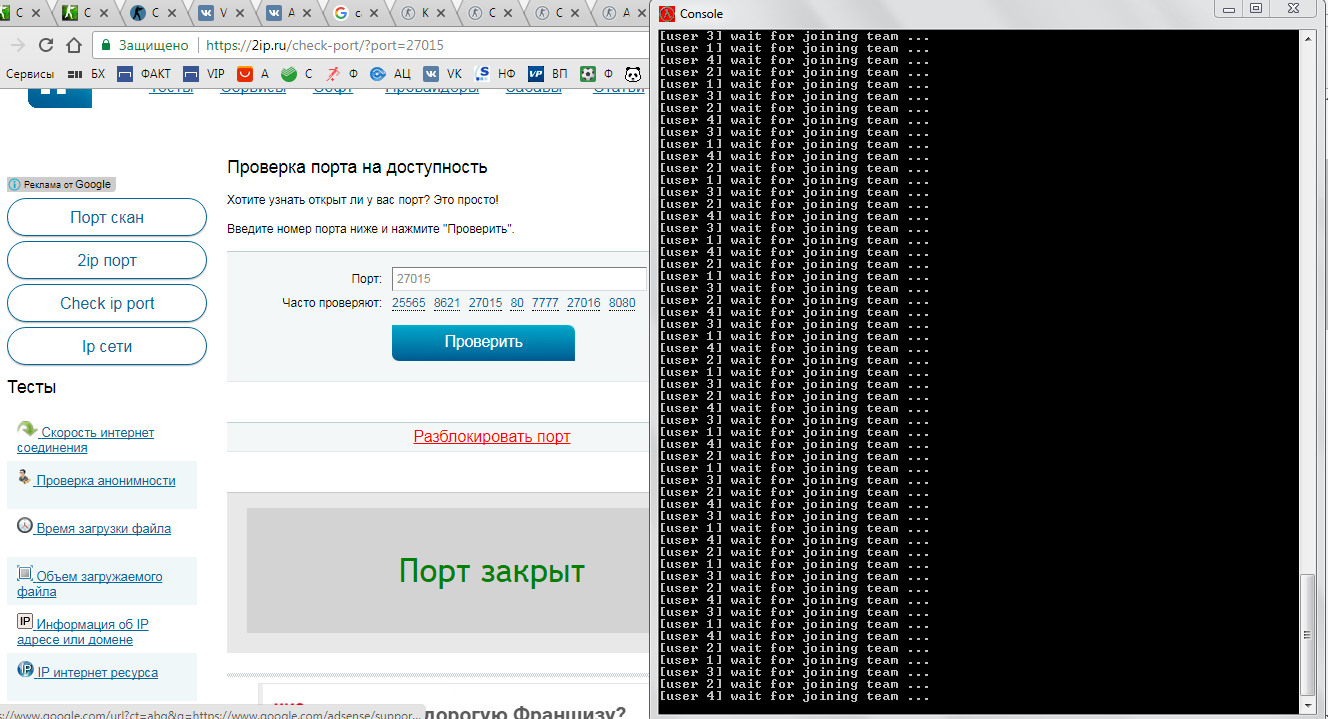Select frequently checked port 7777
The height and width of the screenshot is (719, 1328).
click(x=545, y=303)
